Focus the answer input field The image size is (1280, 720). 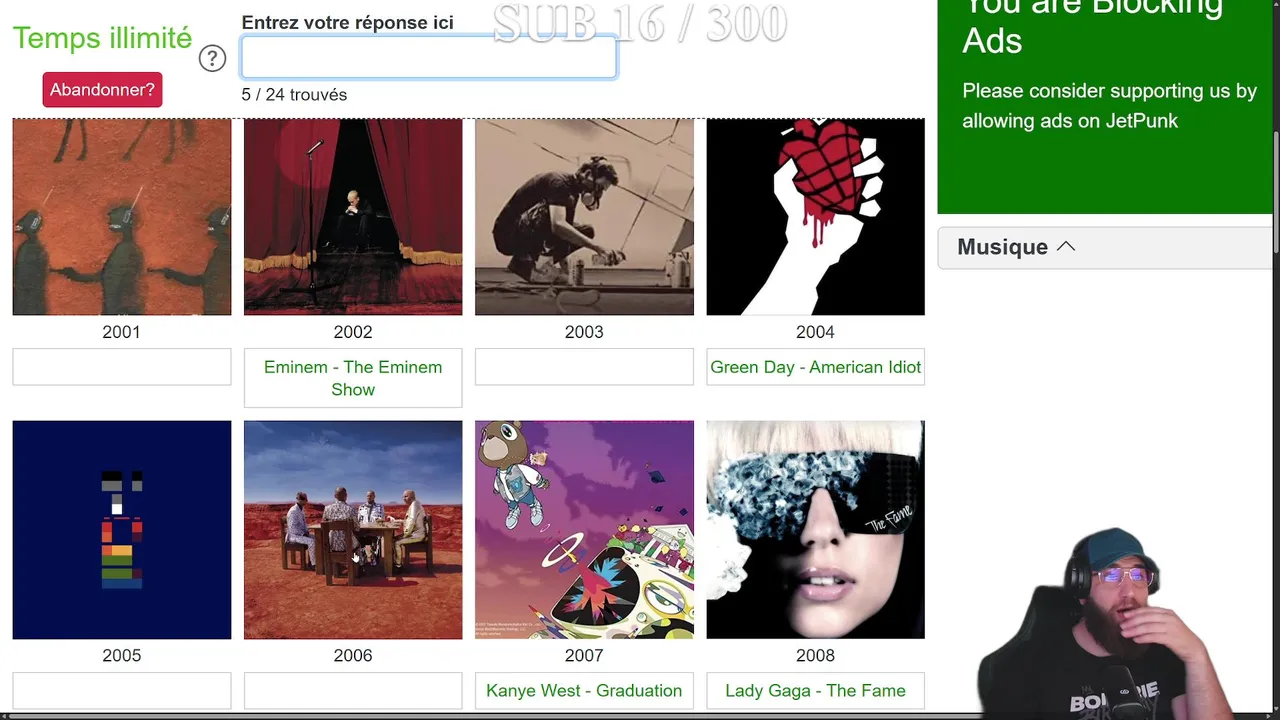click(x=428, y=58)
